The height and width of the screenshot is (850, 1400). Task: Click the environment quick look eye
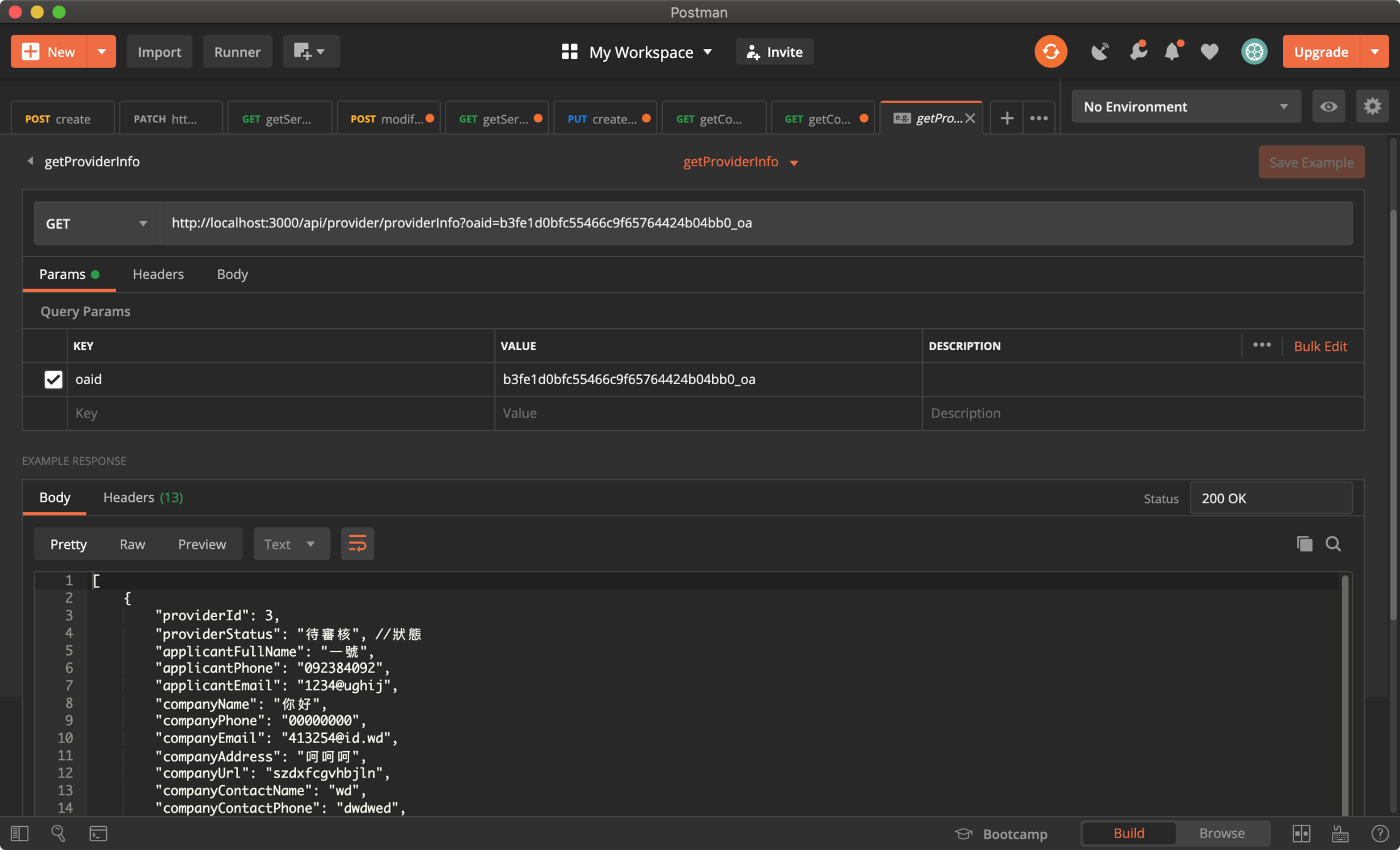[1328, 106]
